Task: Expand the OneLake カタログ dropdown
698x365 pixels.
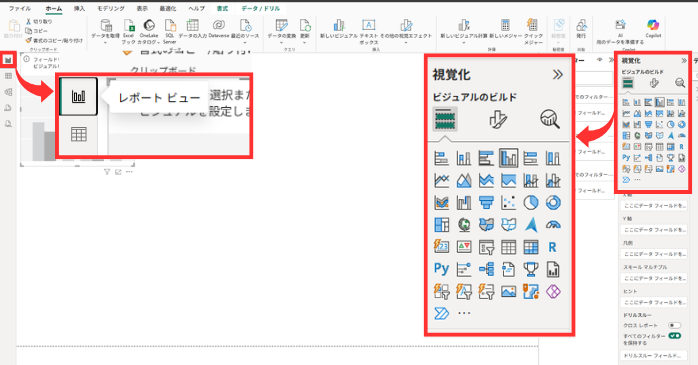Action: click(x=157, y=42)
